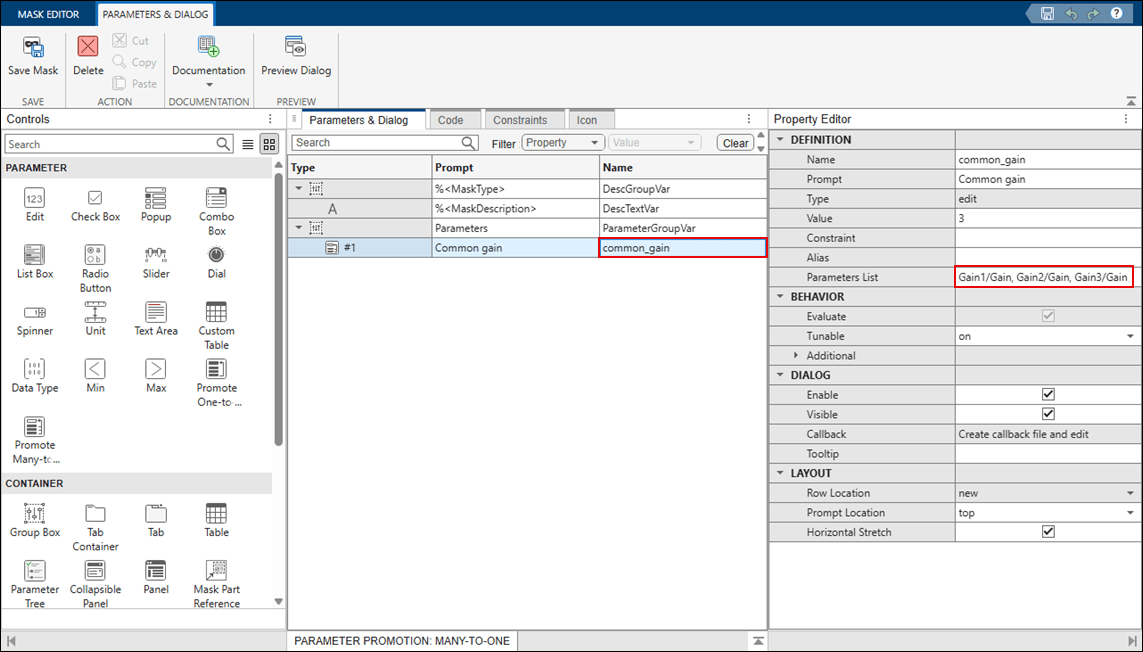This screenshot has width=1143, height=652.
Task: Add a Unit control
Action: [95, 319]
